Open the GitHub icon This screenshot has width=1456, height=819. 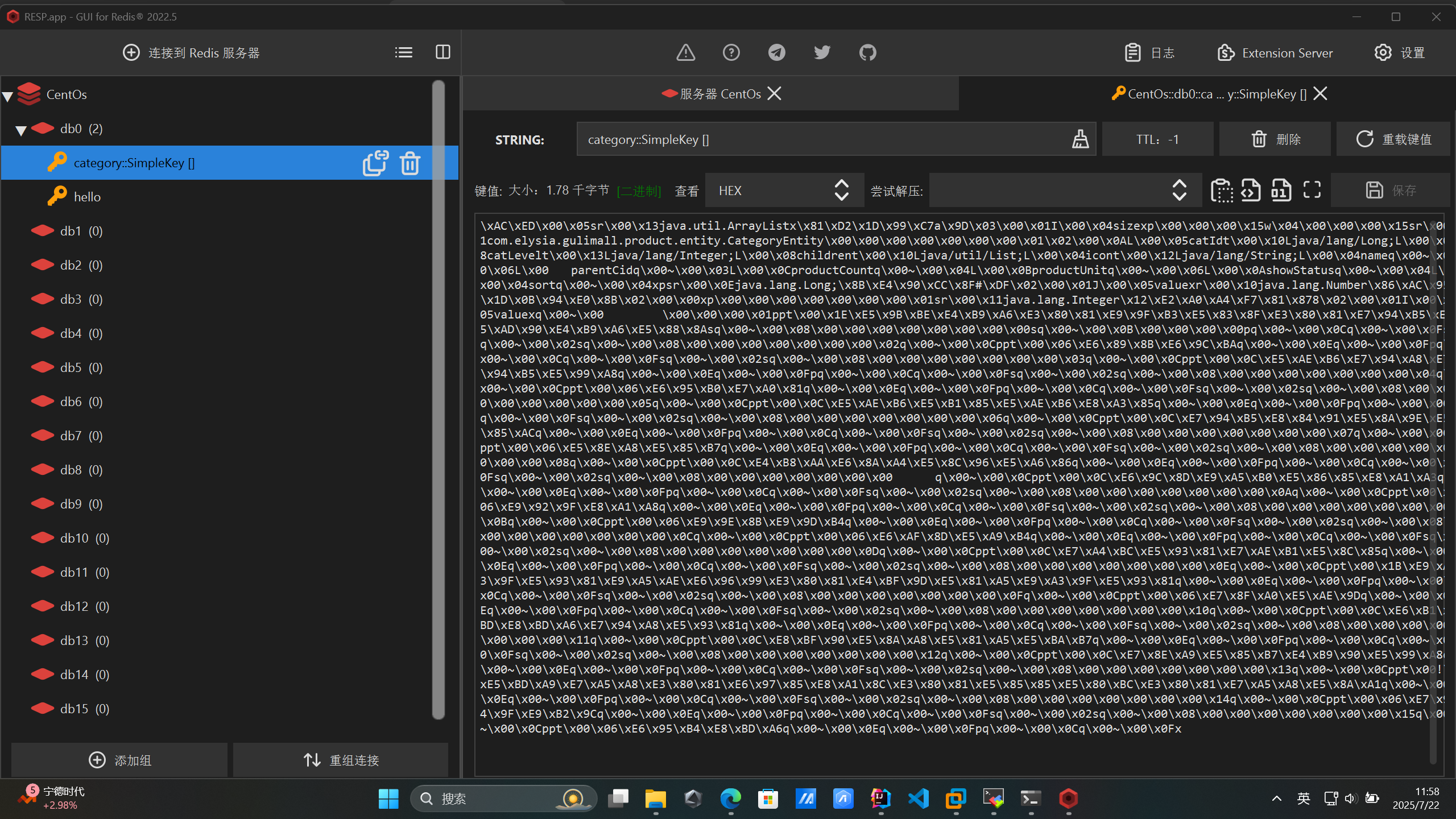(x=868, y=53)
